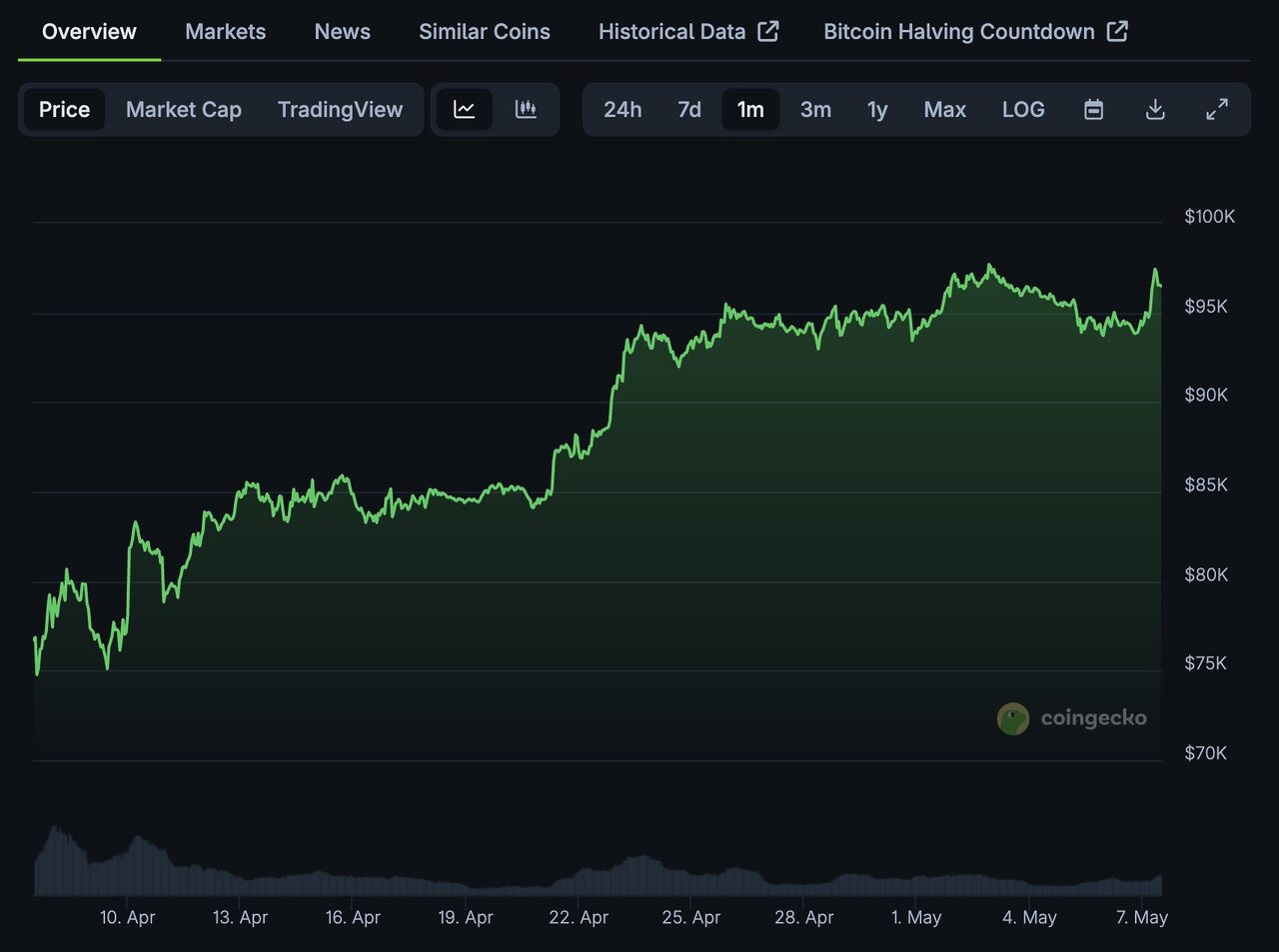Select the Overview tab
The image size is (1279, 952).
click(88, 31)
